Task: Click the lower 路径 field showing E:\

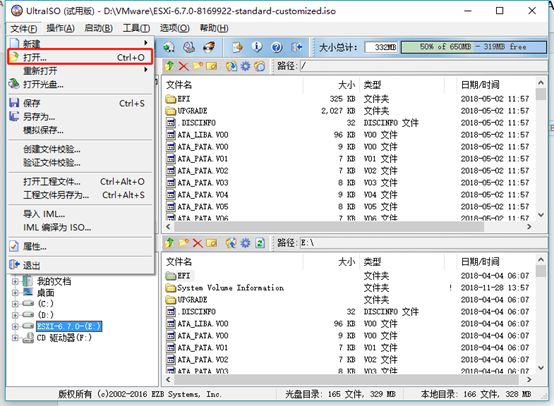Action: click(x=424, y=243)
